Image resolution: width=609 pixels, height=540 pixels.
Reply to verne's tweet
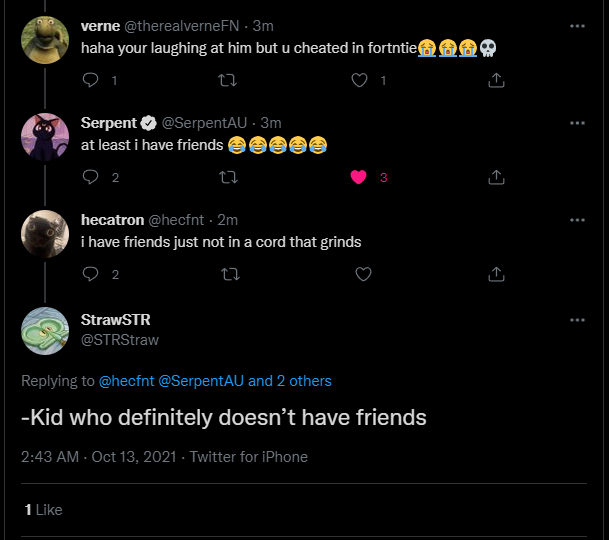click(x=90, y=80)
